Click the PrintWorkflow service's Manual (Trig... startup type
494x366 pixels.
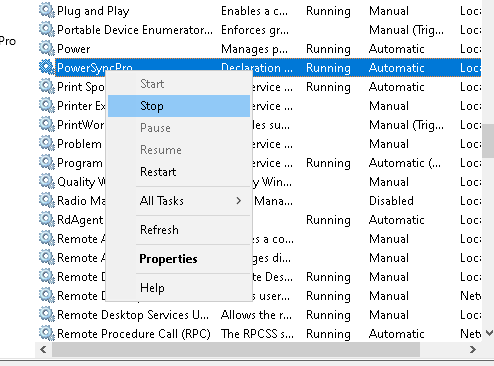pos(406,125)
